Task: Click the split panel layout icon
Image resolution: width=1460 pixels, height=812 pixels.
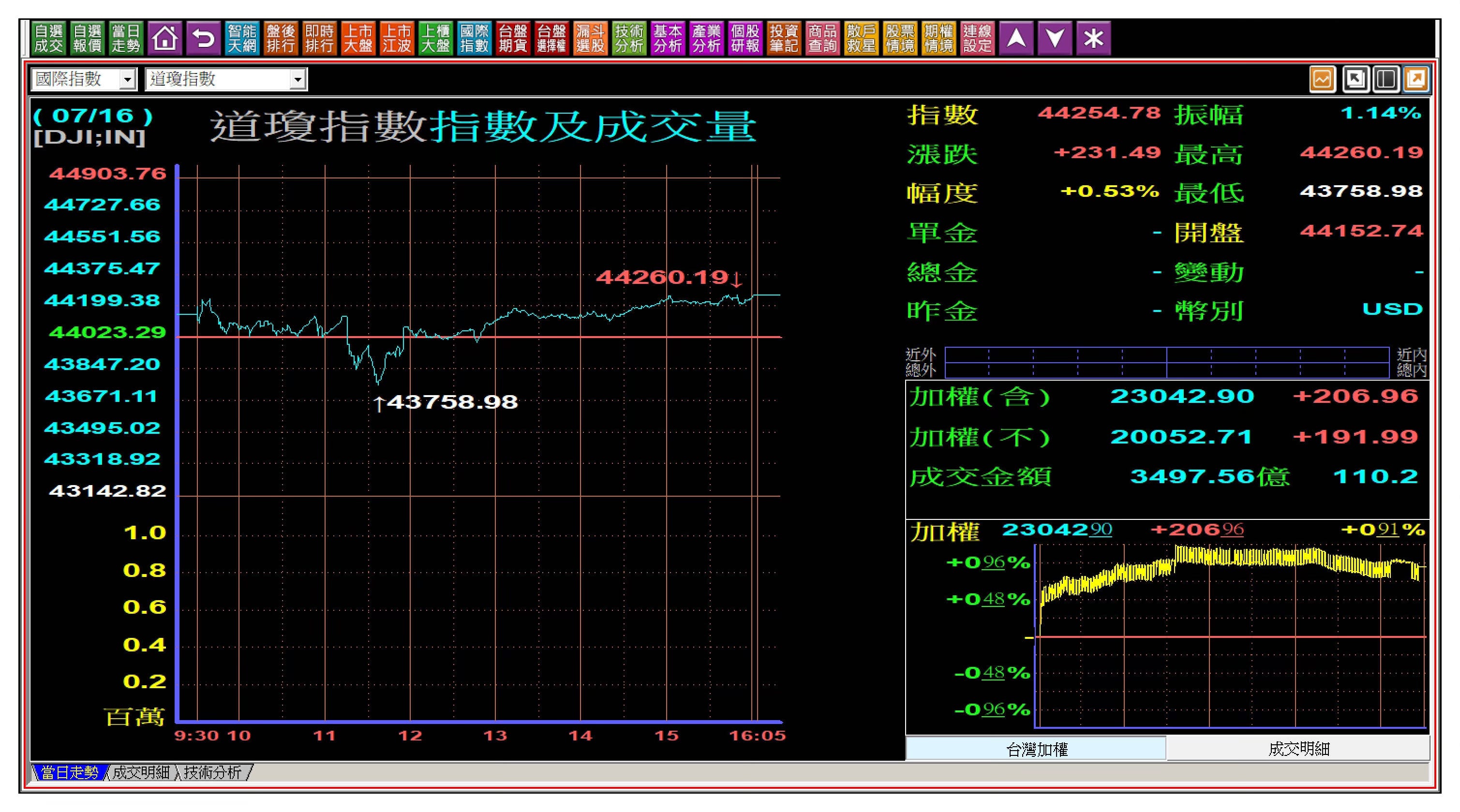Action: click(1386, 79)
